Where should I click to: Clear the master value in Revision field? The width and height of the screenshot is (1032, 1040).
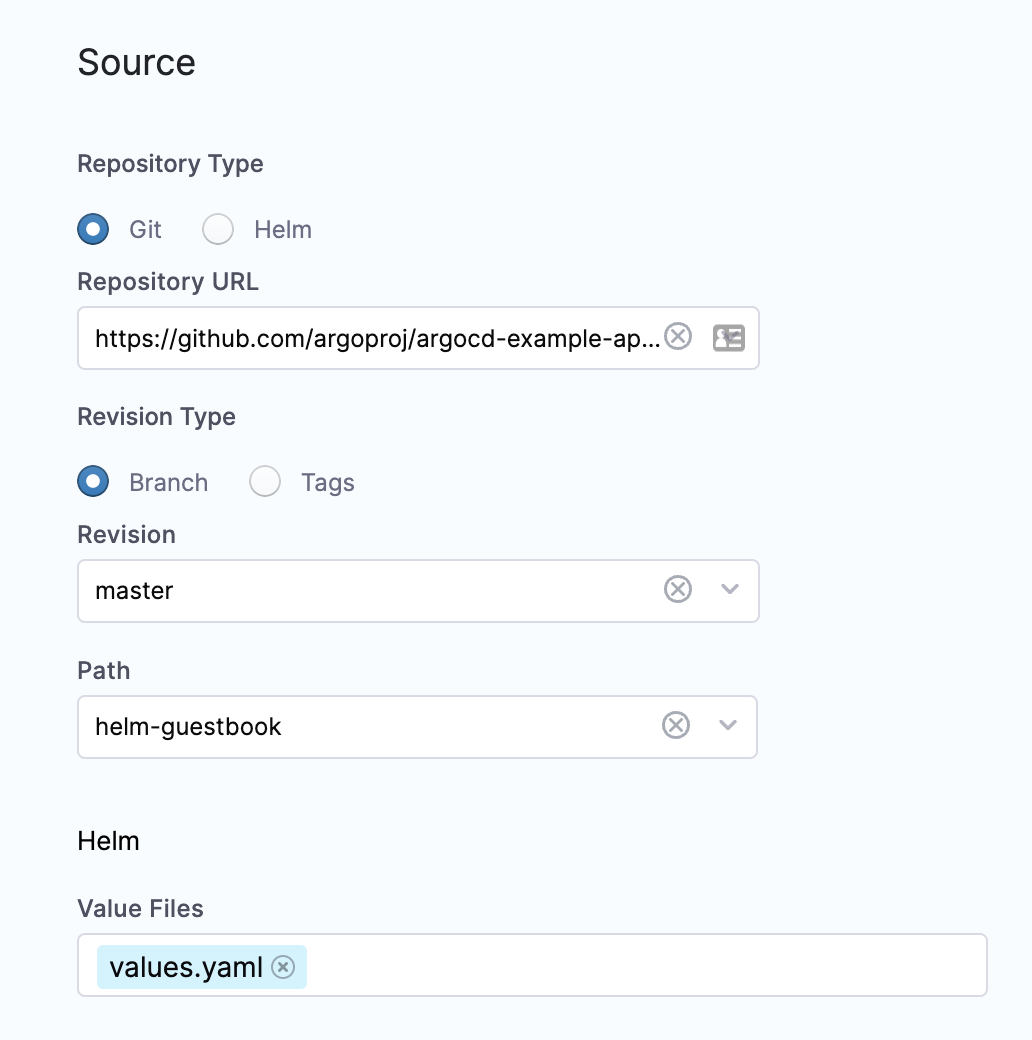677,590
